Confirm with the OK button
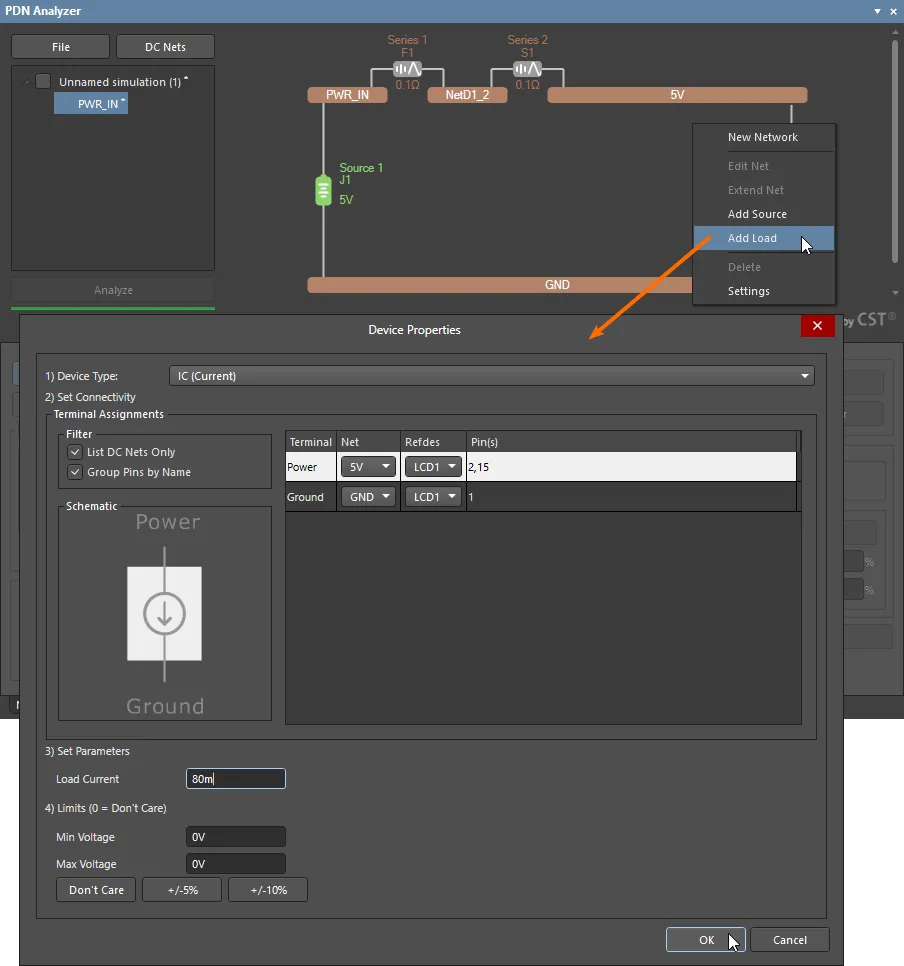 pos(706,940)
